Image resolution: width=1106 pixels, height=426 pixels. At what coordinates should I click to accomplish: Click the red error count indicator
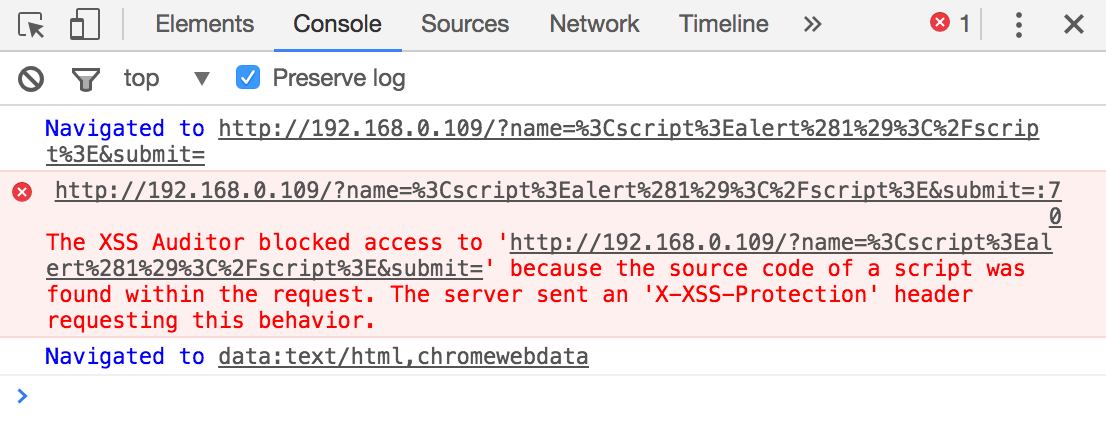[x=950, y=24]
